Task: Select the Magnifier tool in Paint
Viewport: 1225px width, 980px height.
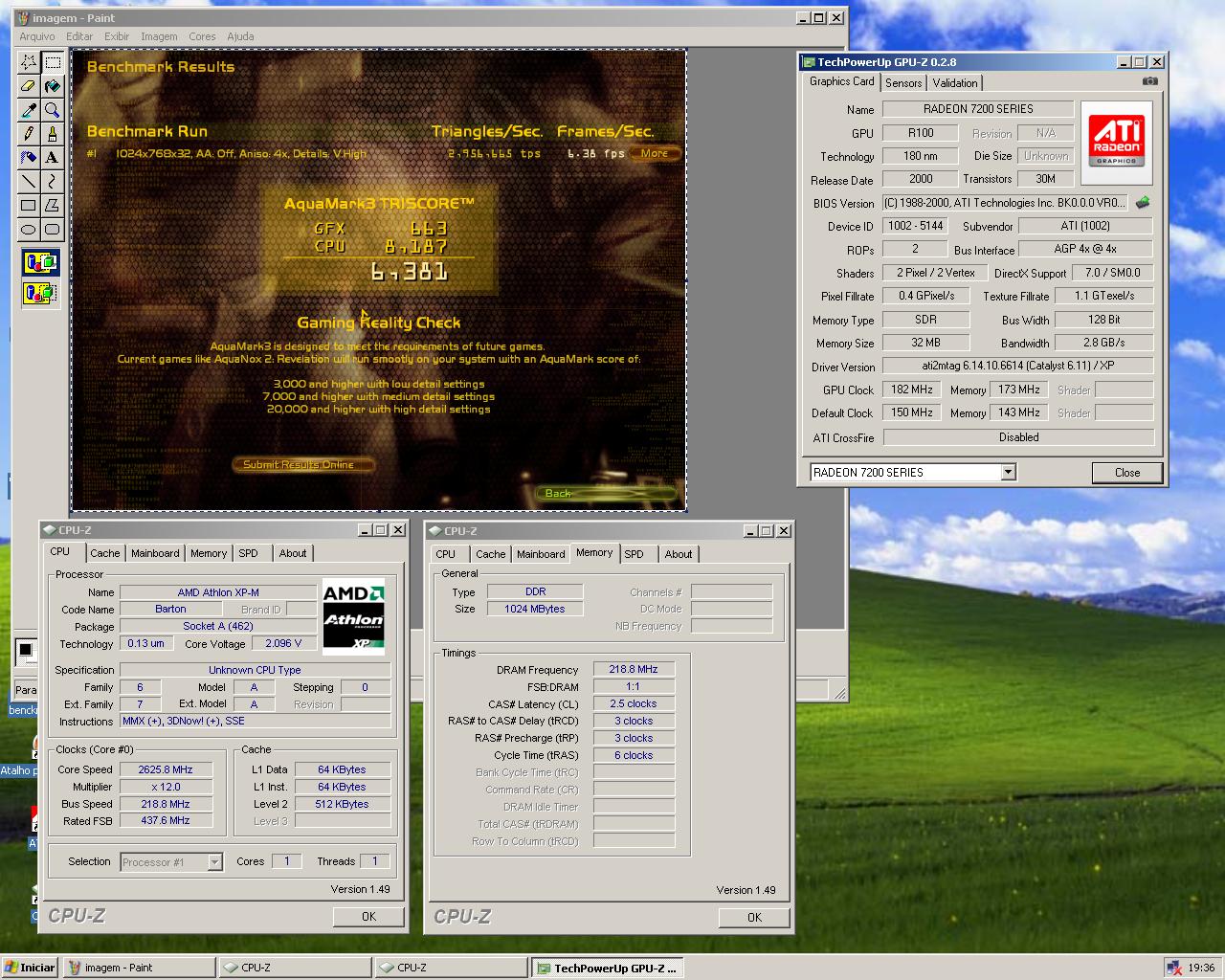Action: click(x=53, y=110)
